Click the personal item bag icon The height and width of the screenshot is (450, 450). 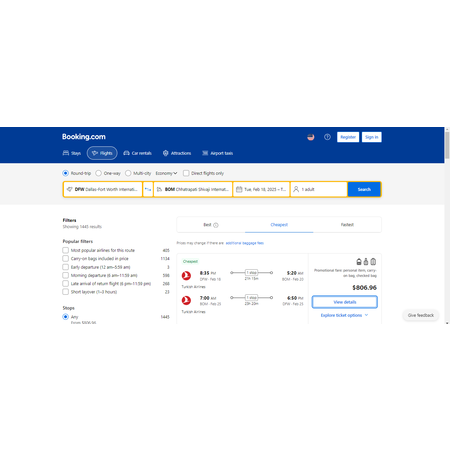(x=359, y=262)
